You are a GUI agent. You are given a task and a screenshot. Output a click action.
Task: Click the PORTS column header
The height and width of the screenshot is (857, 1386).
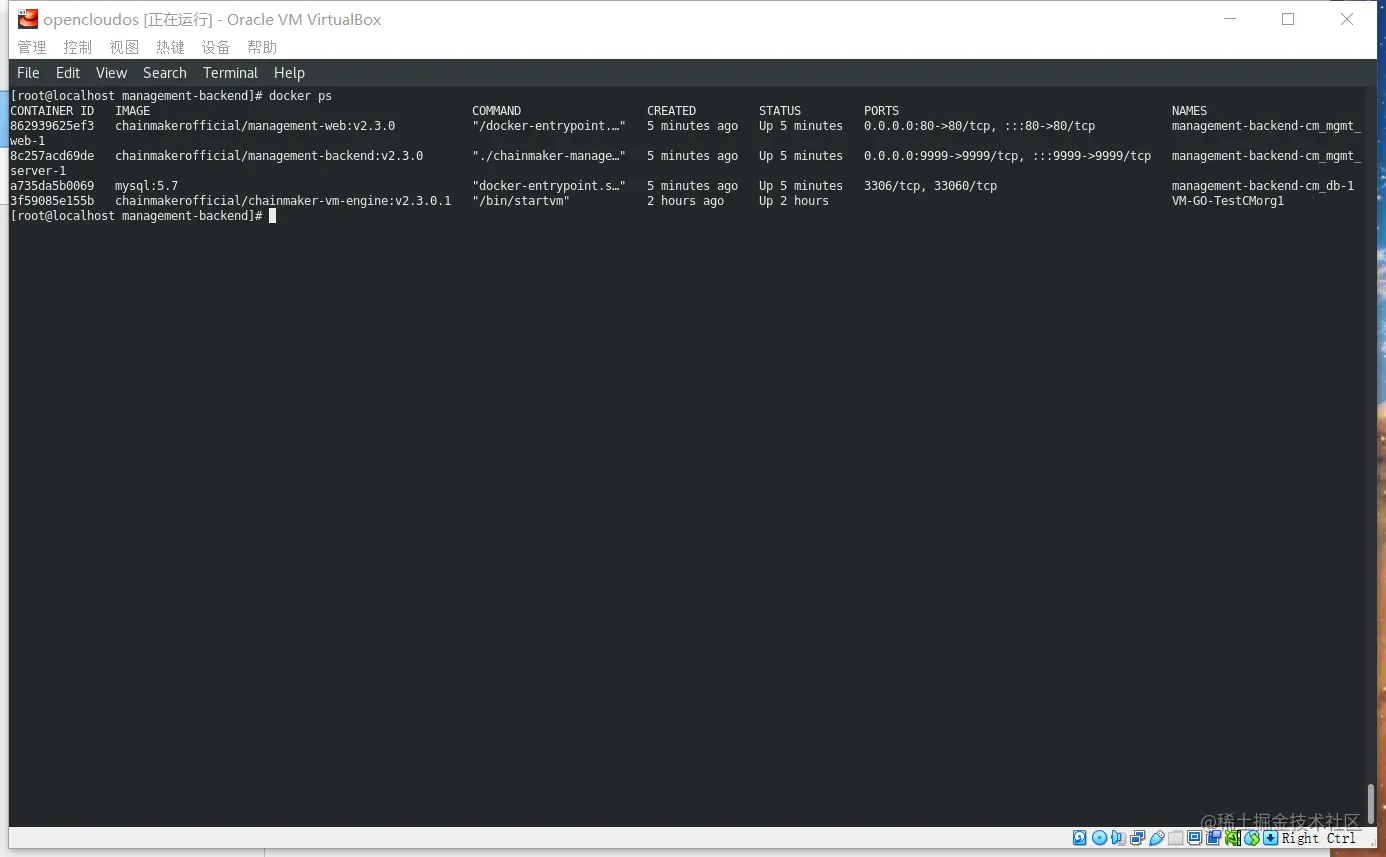click(x=882, y=111)
